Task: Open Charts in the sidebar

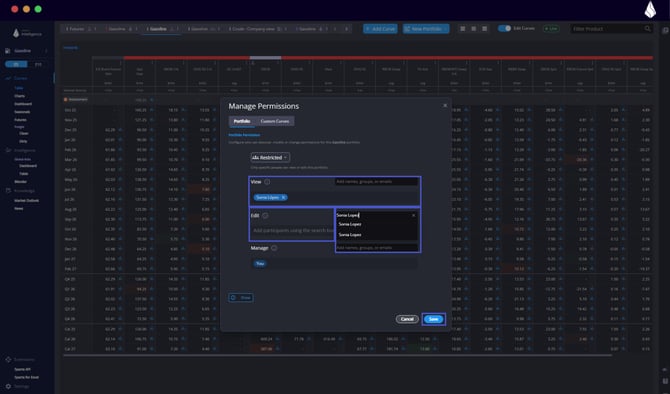Action: coord(19,96)
